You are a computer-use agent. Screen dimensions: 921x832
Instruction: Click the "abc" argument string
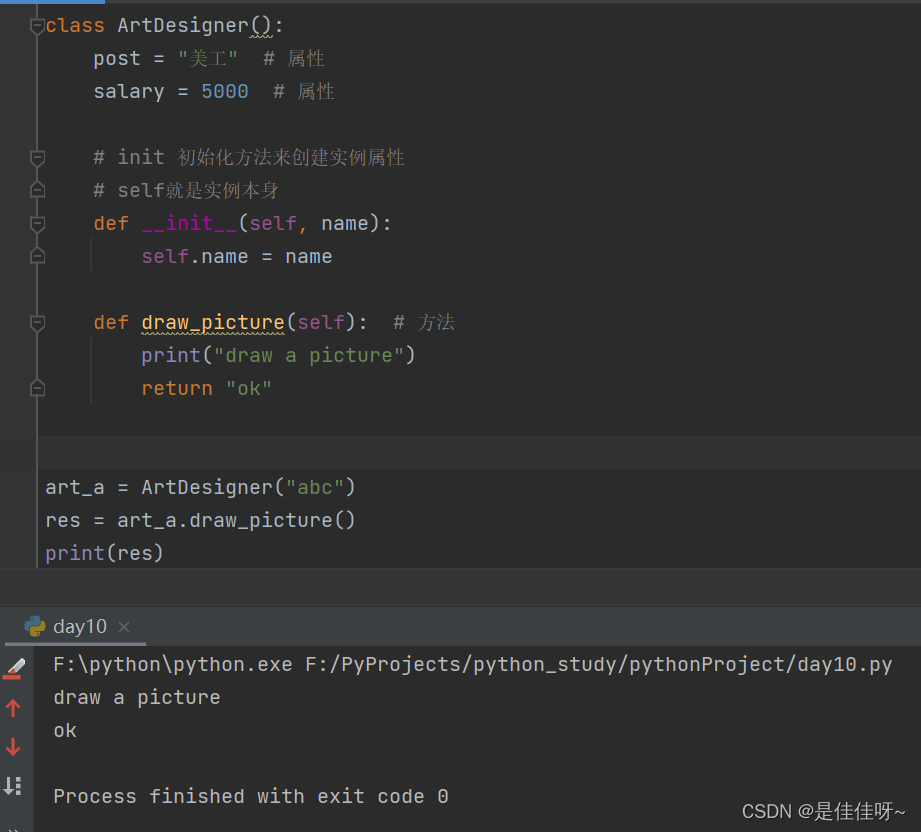315,487
